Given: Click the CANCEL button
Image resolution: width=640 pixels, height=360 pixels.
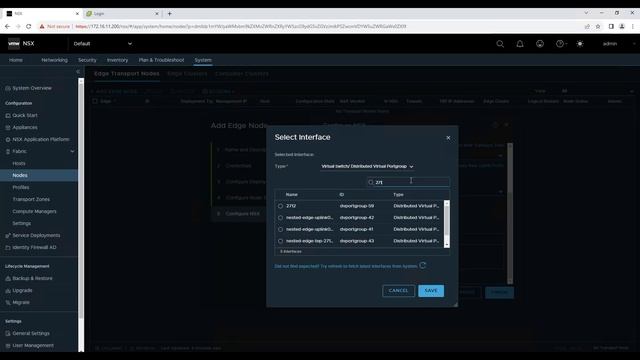Looking at the screenshot, I should pyautogui.click(x=398, y=291).
